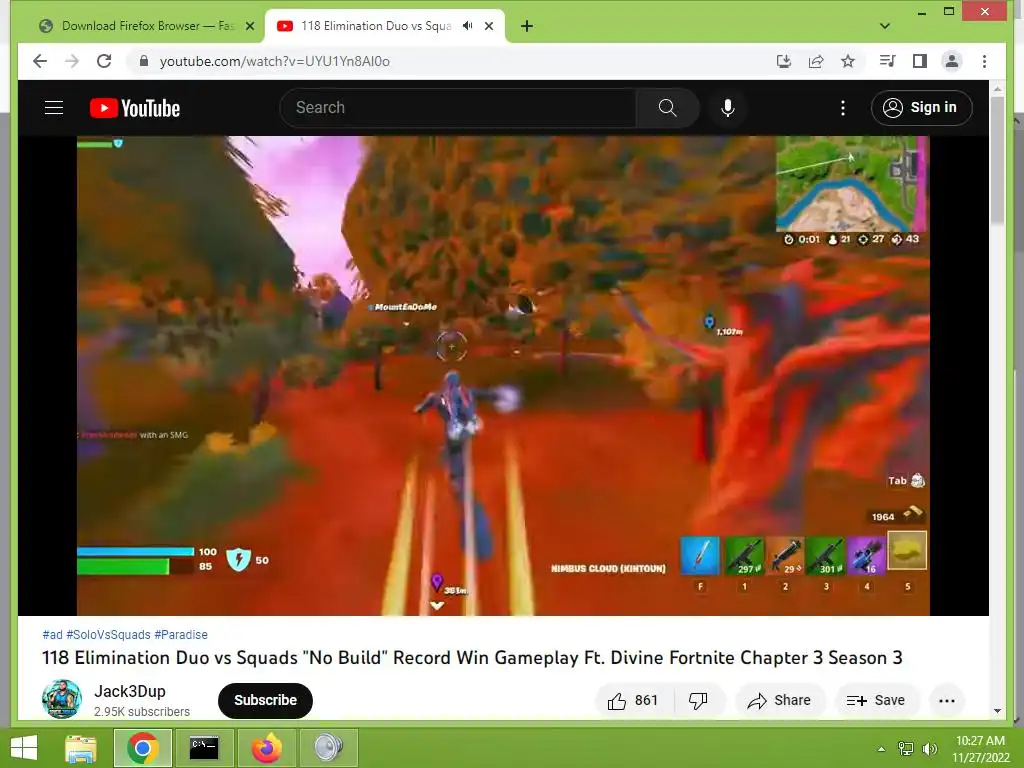Click the address bar URL

275,61
